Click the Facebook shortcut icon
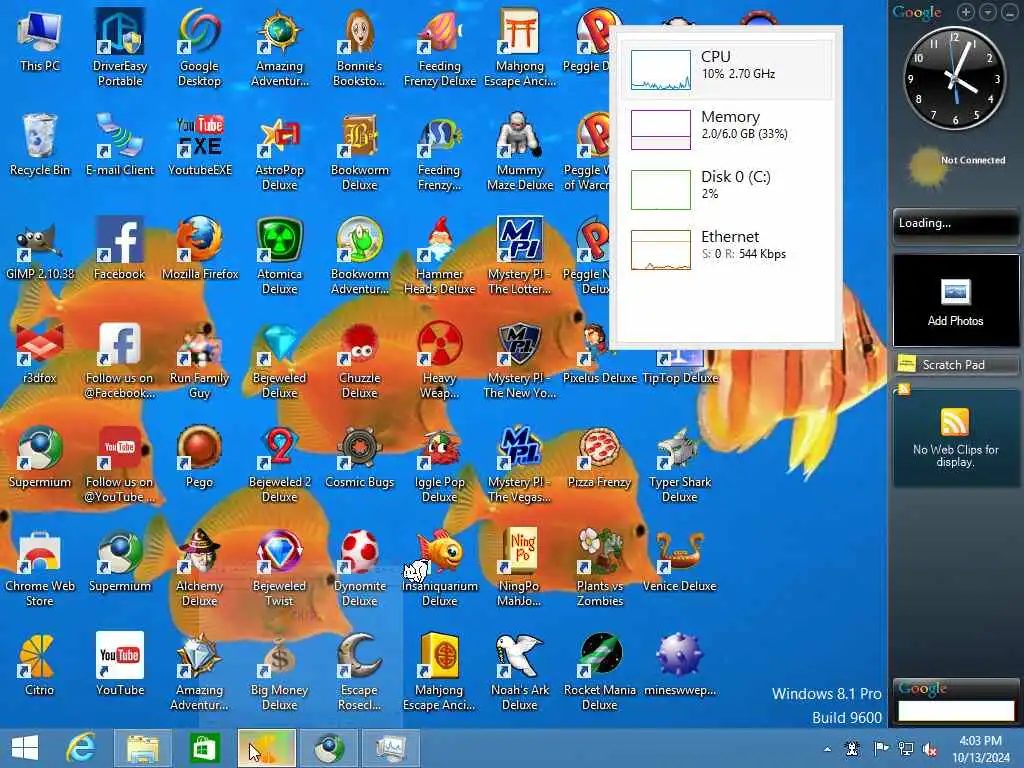 point(120,249)
